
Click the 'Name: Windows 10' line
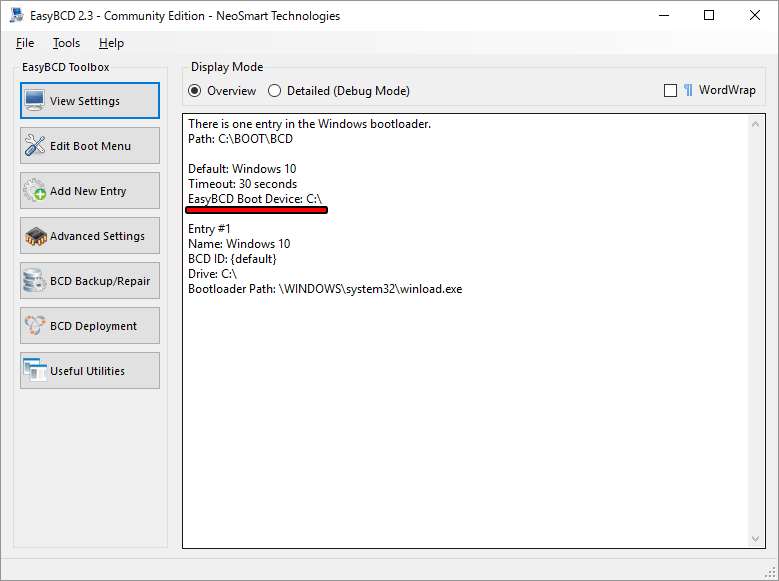pyautogui.click(x=239, y=244)
